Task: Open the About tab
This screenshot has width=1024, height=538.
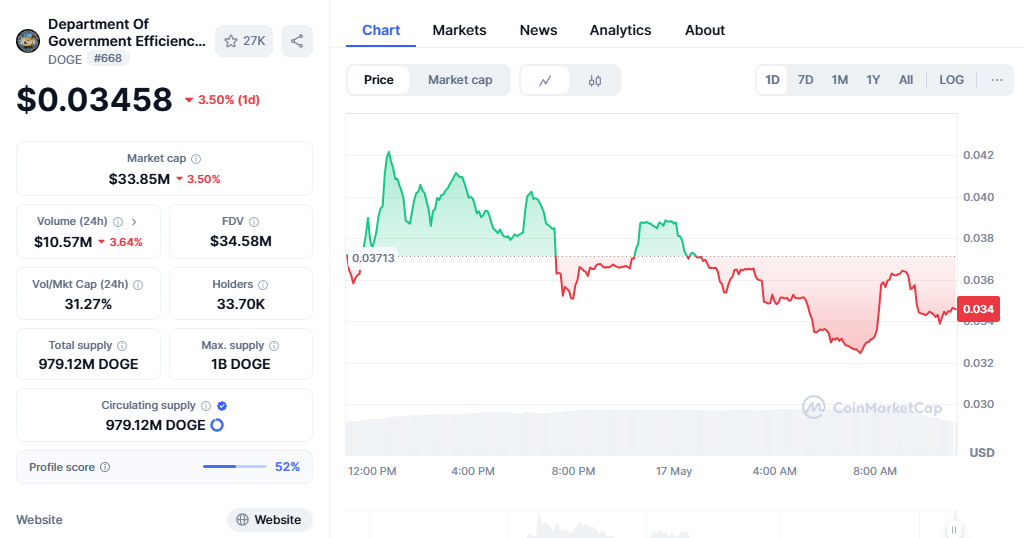Action: click(x=705, y=30)
